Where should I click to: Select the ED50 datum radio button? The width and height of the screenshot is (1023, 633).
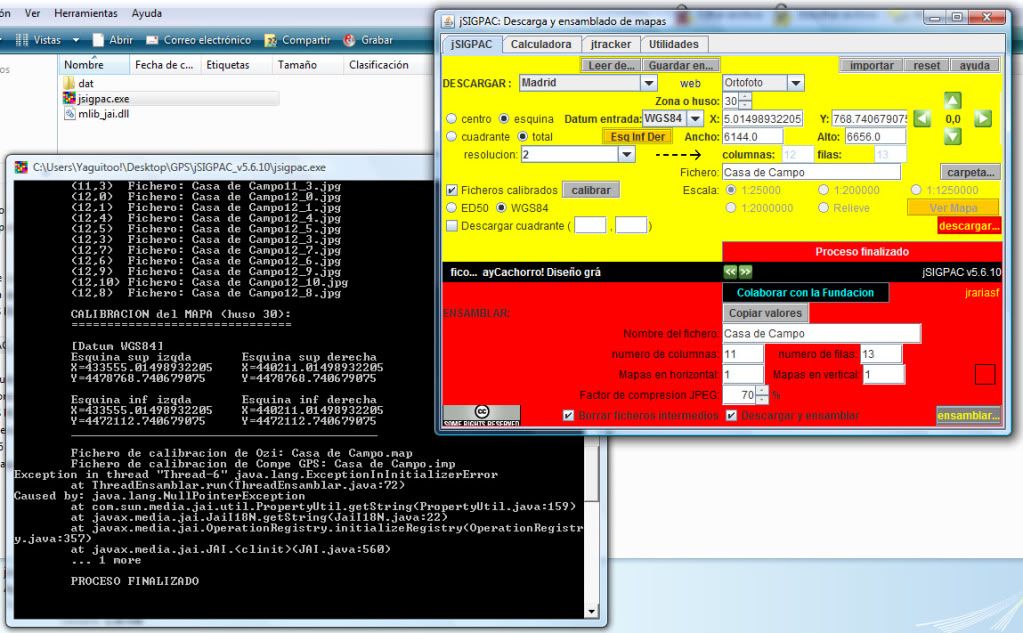(451, 208)
